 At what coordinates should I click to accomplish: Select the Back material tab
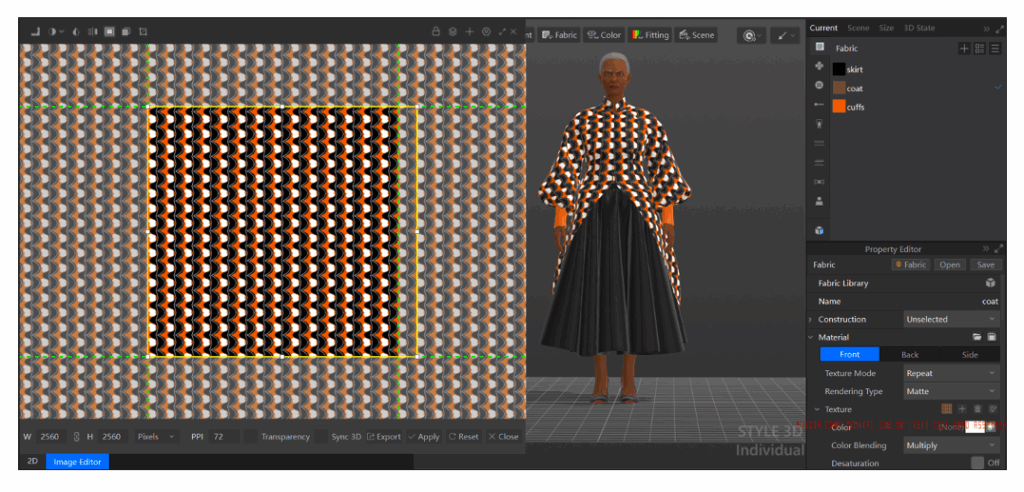(x=910, y=355)
